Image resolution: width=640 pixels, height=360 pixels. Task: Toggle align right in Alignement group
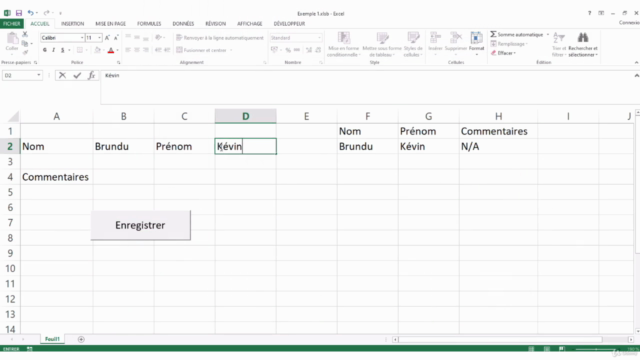(x=146, y=50)
